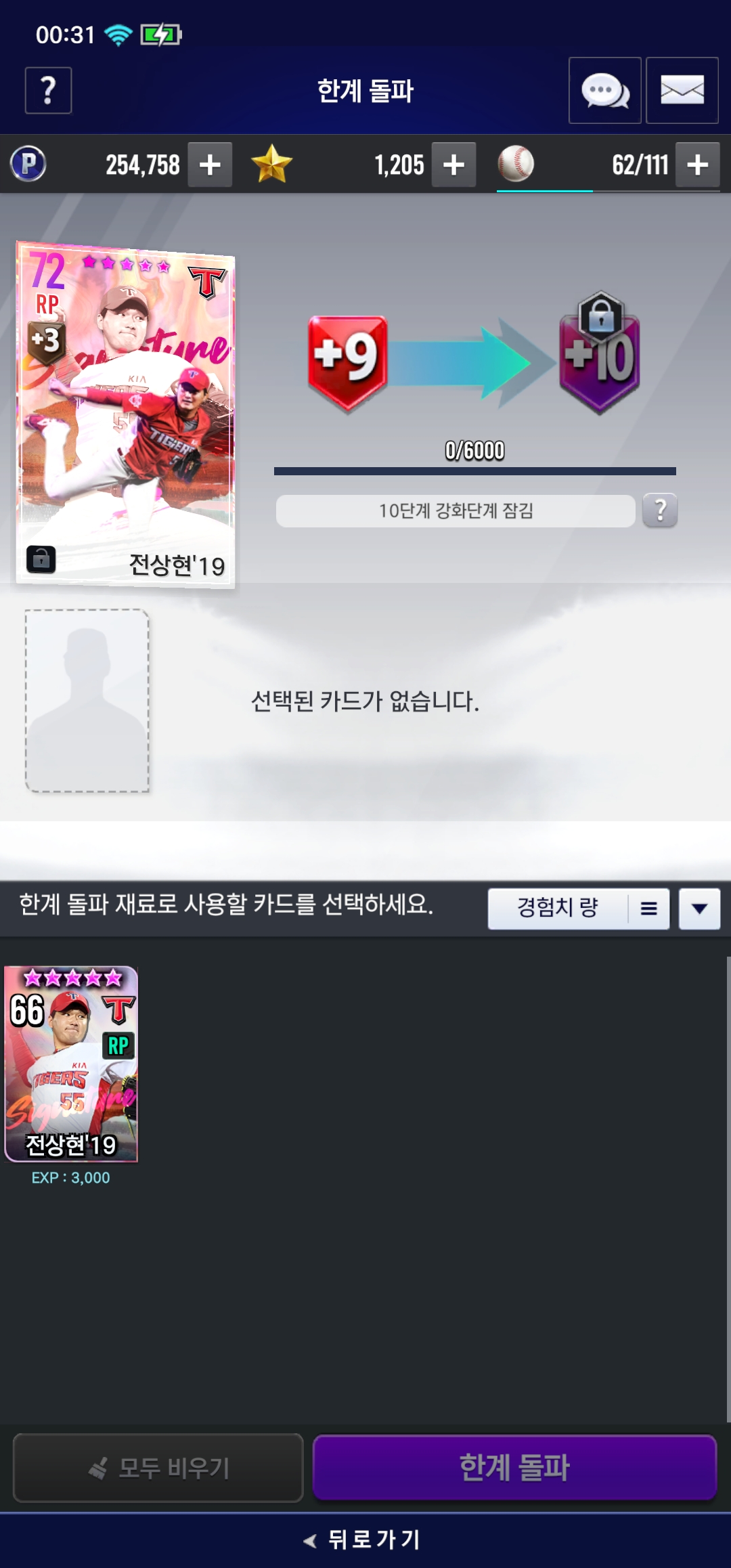Tap the 모두 비우기 clear button
This screenshot has height=1568, width=731.
click(x=158, y=1468)
